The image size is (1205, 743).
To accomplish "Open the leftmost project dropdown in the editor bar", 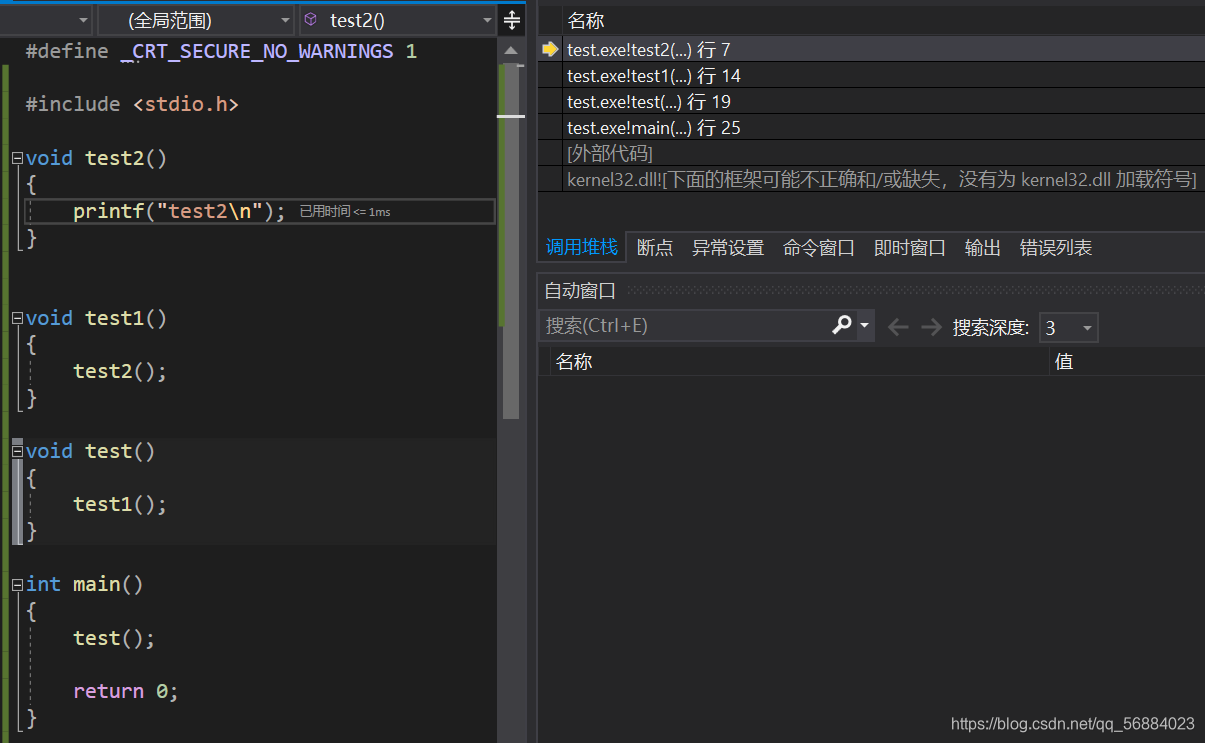I will click(x=46, y=20).
